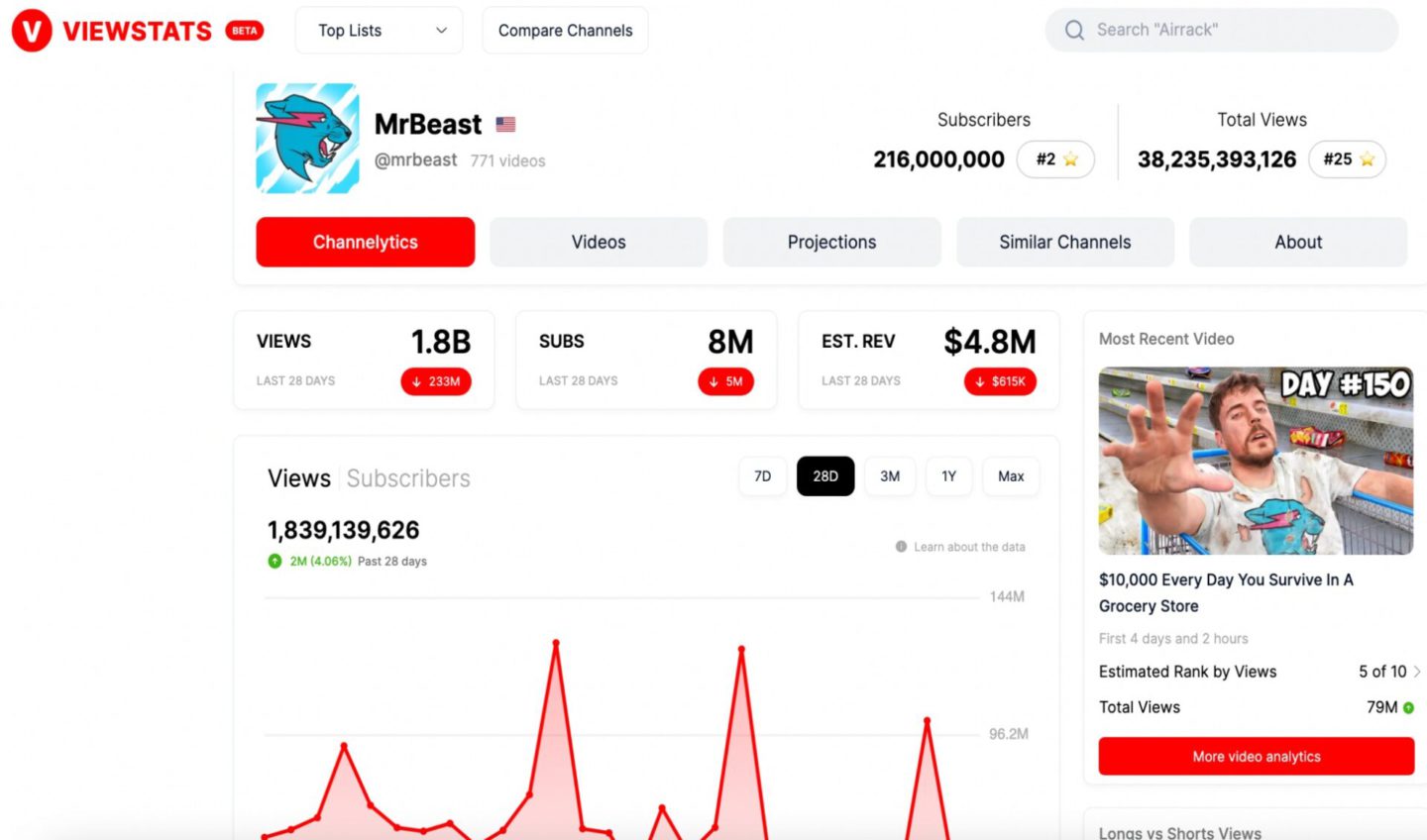
Task: Click the search magnifier icon
Action: [x=1074, y=31]
